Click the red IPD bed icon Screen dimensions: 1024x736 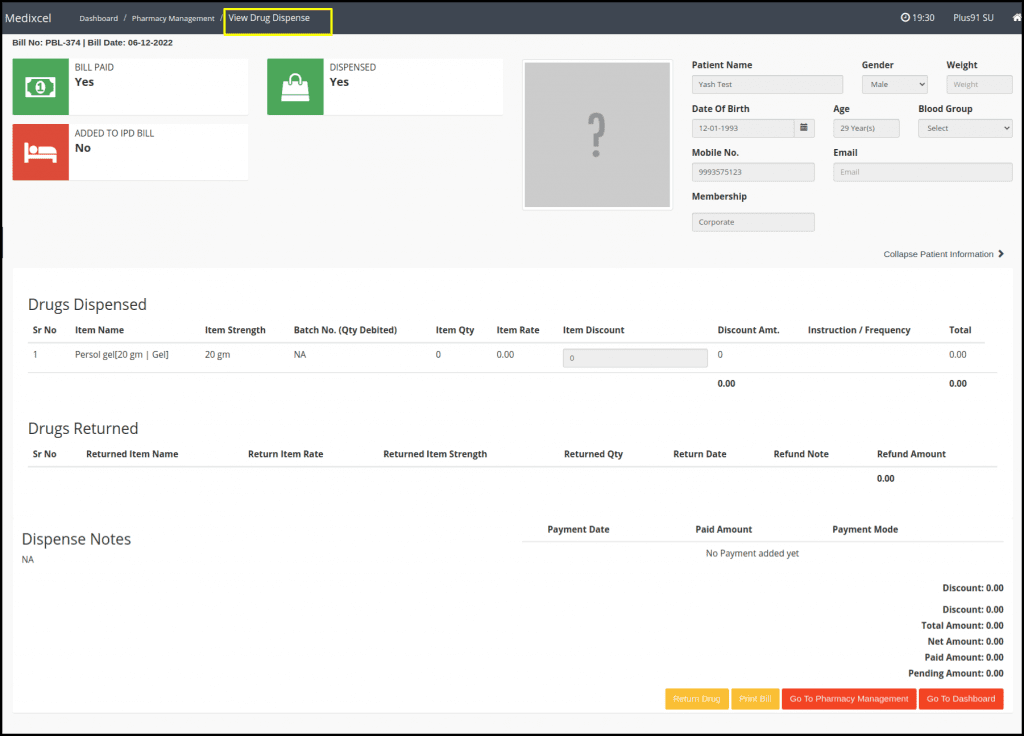pos(40,151)
